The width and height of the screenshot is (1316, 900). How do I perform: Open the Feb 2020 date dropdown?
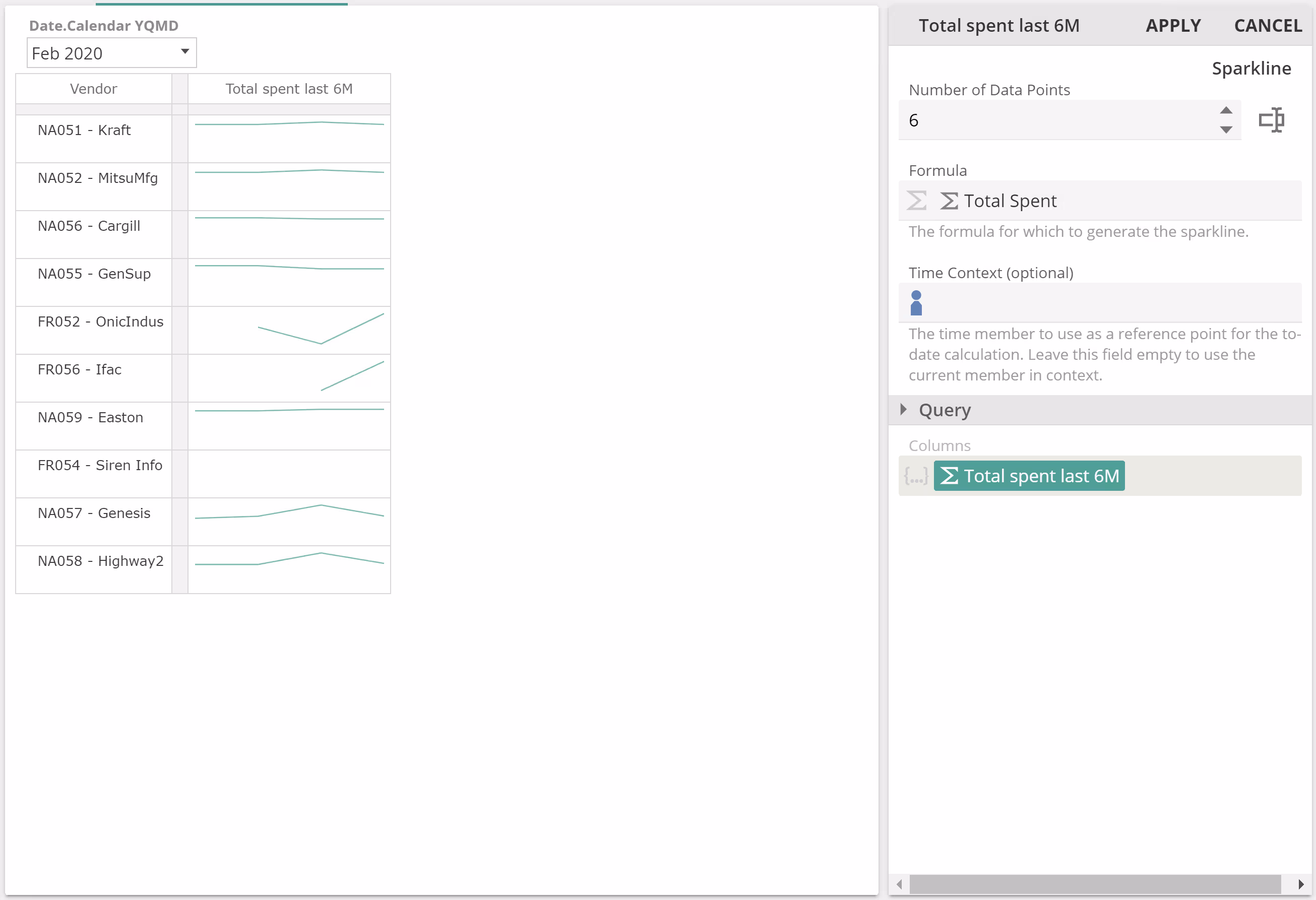(111, 53)
